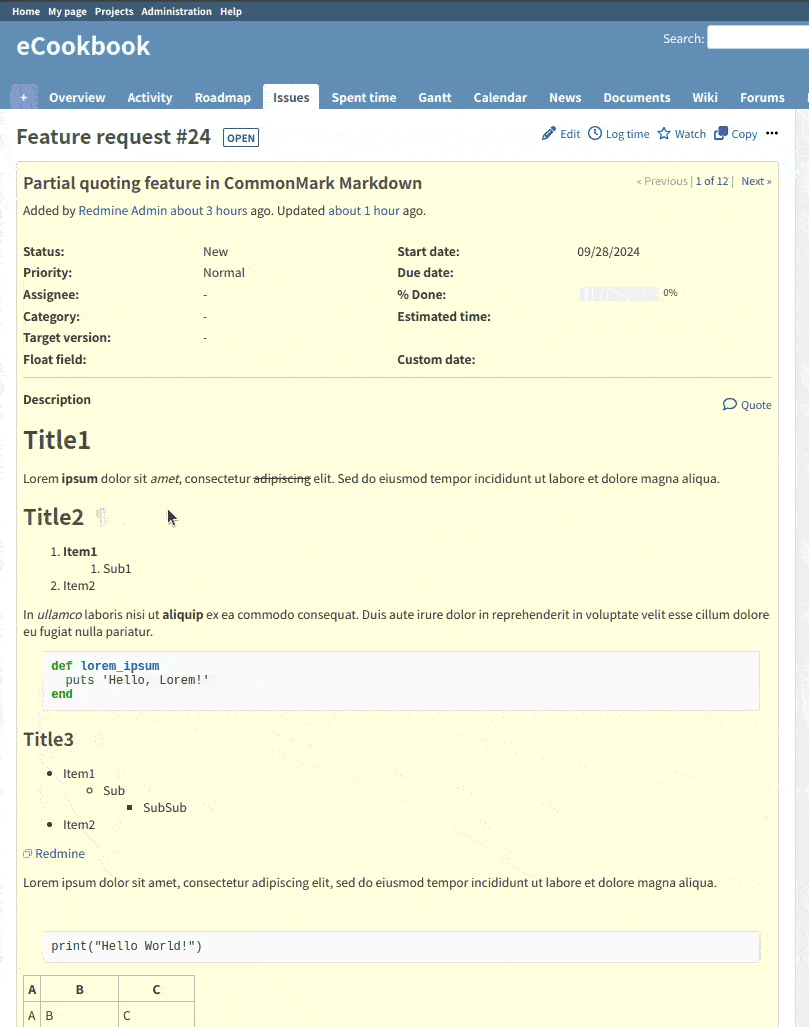Click the OPEN status badge
This screenshot has height=1027, width=809.
coord(240,138)
